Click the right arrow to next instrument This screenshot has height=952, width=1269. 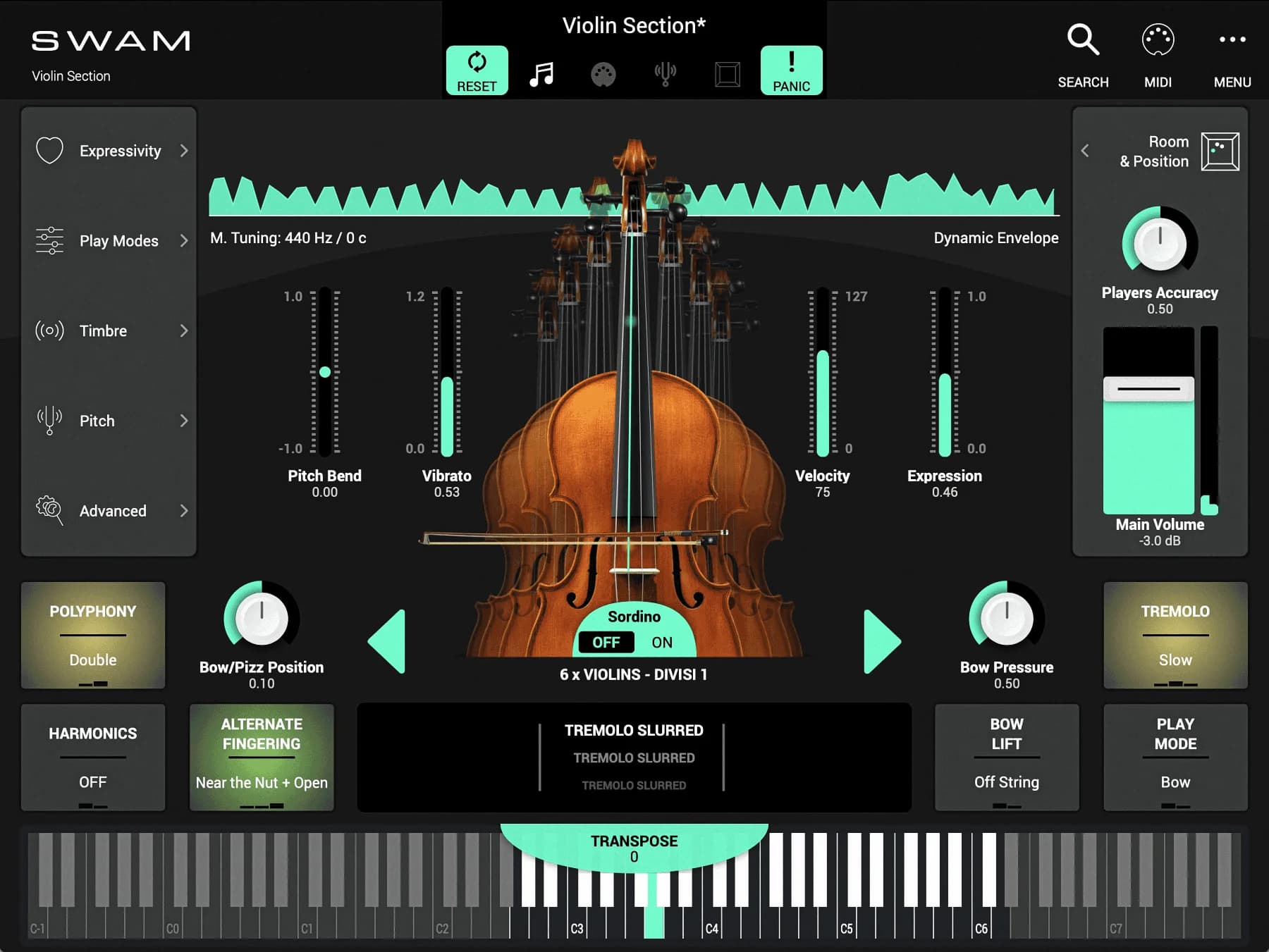coord(882,642)
